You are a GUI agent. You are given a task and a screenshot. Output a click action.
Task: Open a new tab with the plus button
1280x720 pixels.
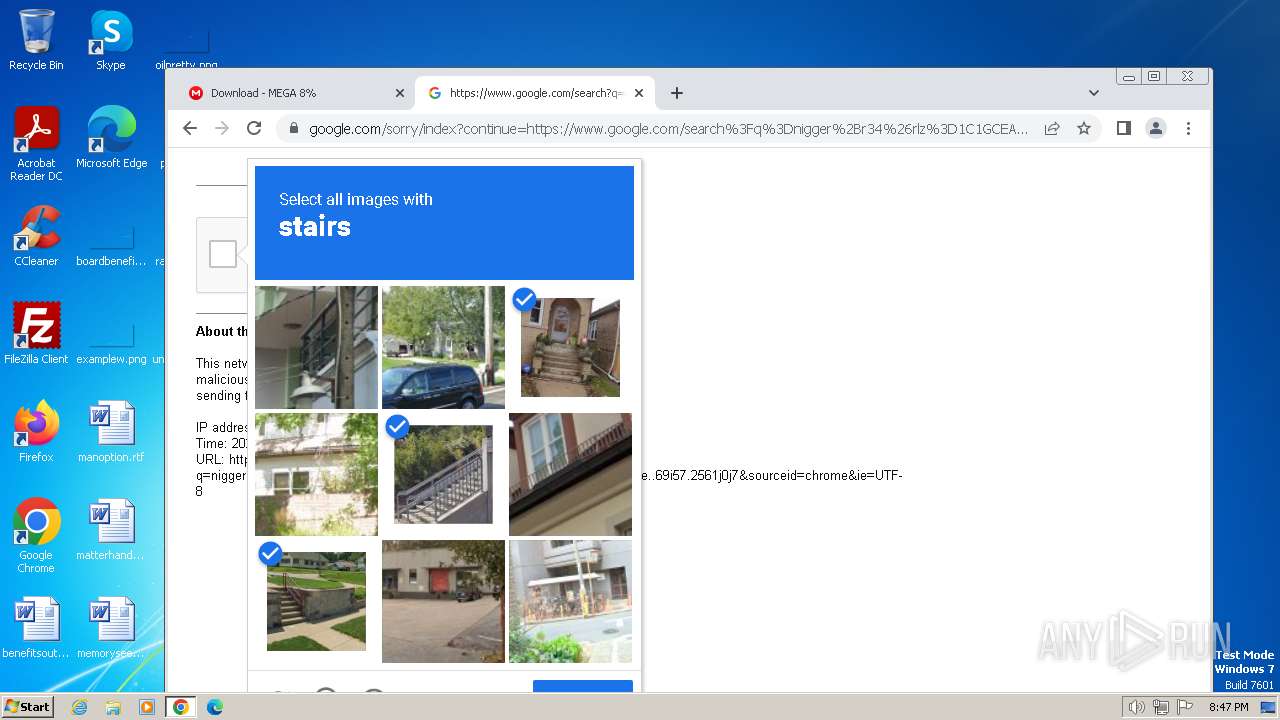pos(677,93)
